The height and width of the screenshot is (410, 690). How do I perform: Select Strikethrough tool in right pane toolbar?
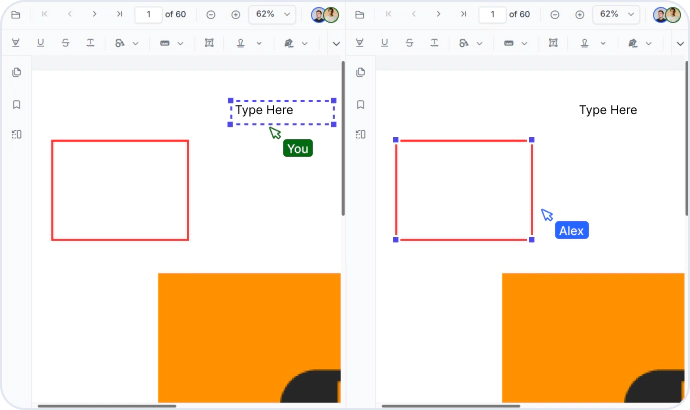(409, 43)
